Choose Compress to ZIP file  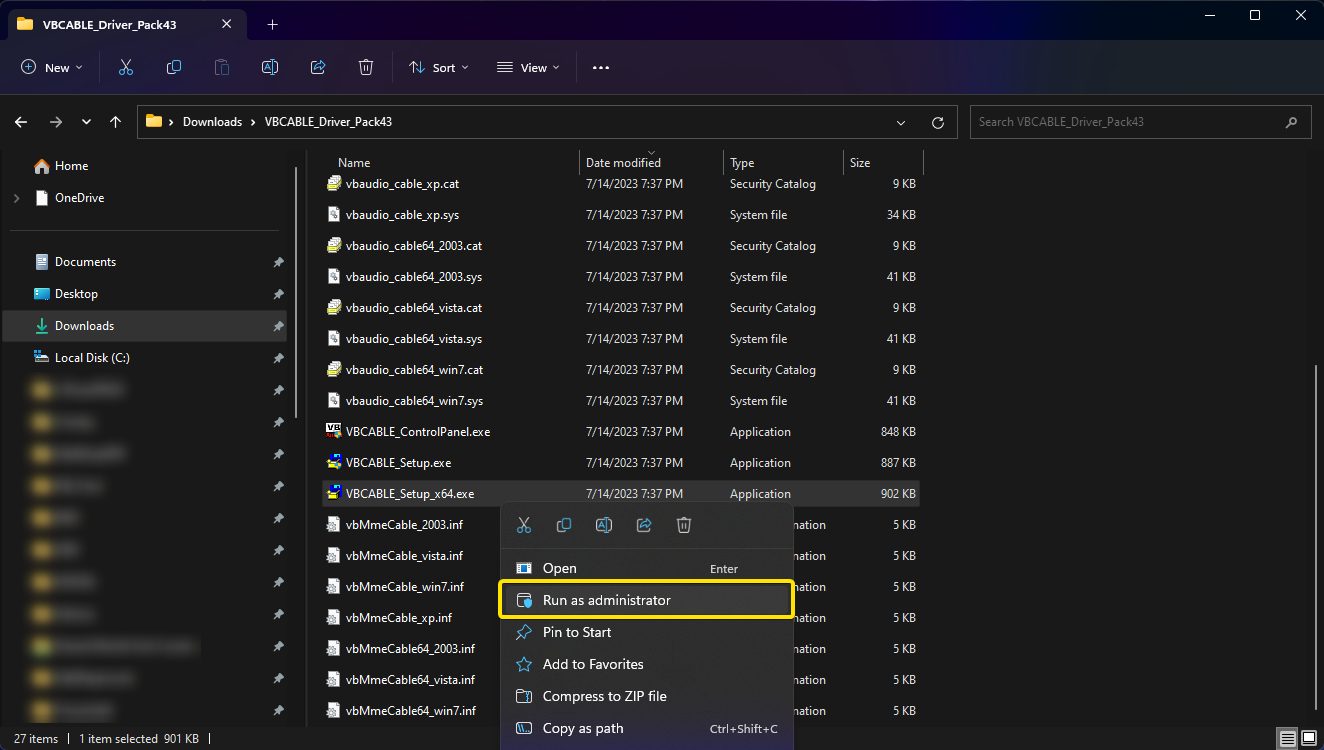[x=604, y=696]
